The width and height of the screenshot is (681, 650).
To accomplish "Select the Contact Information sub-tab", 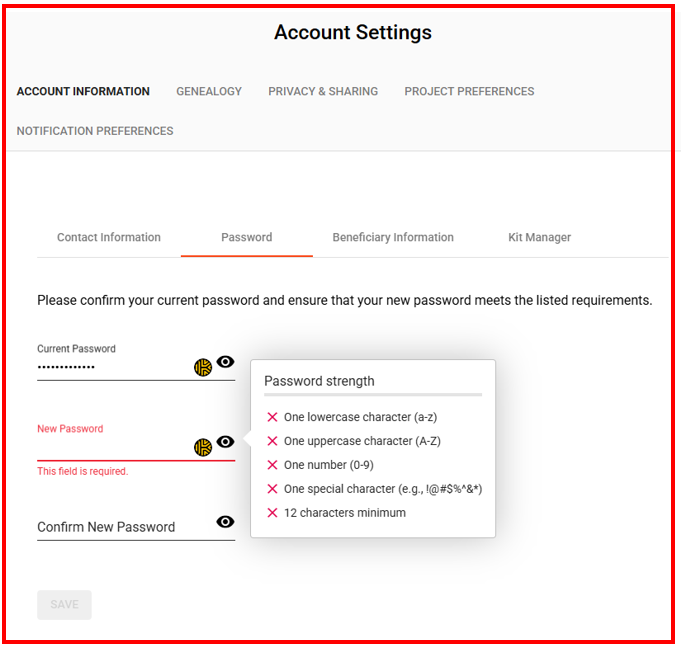I will click(109, 237).
